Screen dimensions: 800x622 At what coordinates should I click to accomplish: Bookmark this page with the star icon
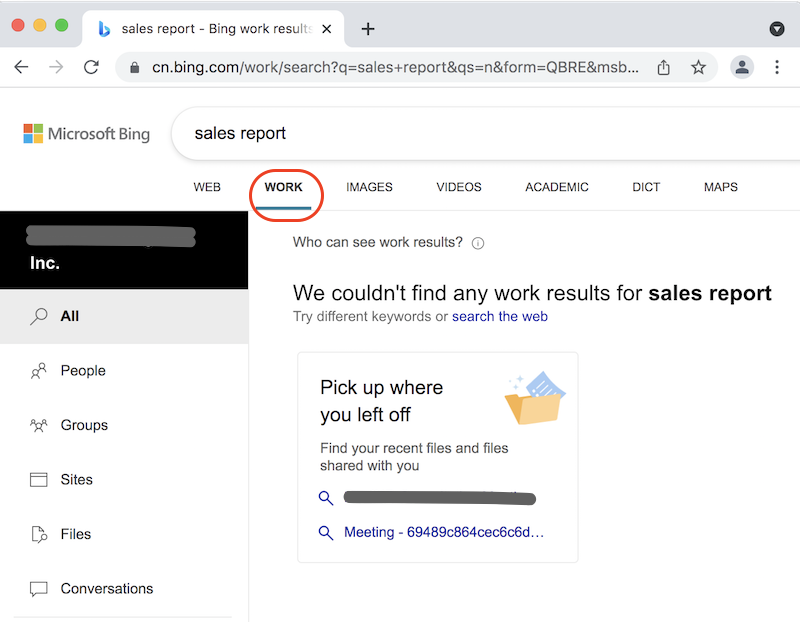698,67
